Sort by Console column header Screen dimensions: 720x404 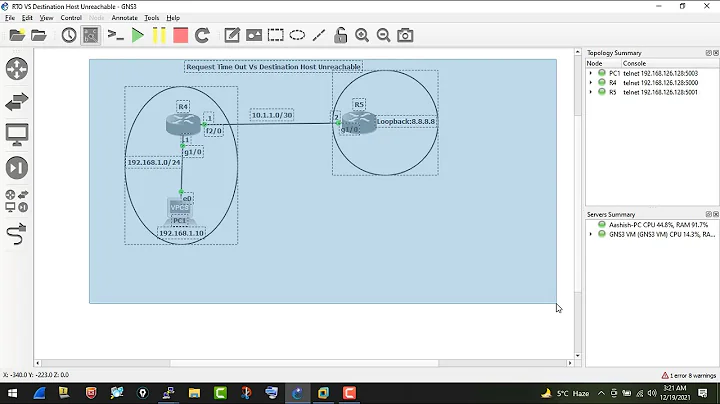(x=670, y=63)
